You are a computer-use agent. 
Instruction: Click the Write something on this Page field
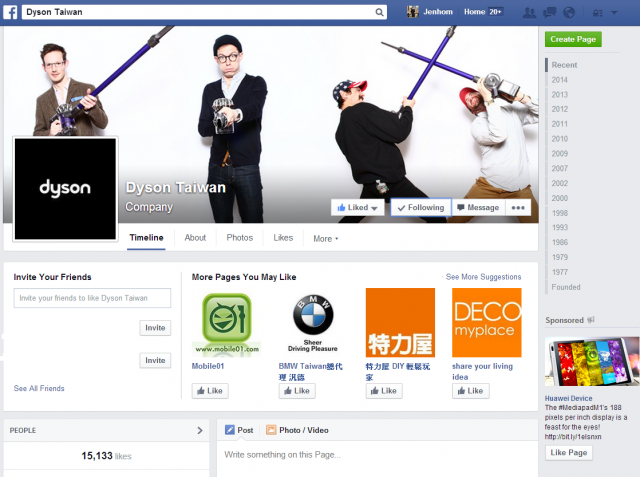[377, 455]
